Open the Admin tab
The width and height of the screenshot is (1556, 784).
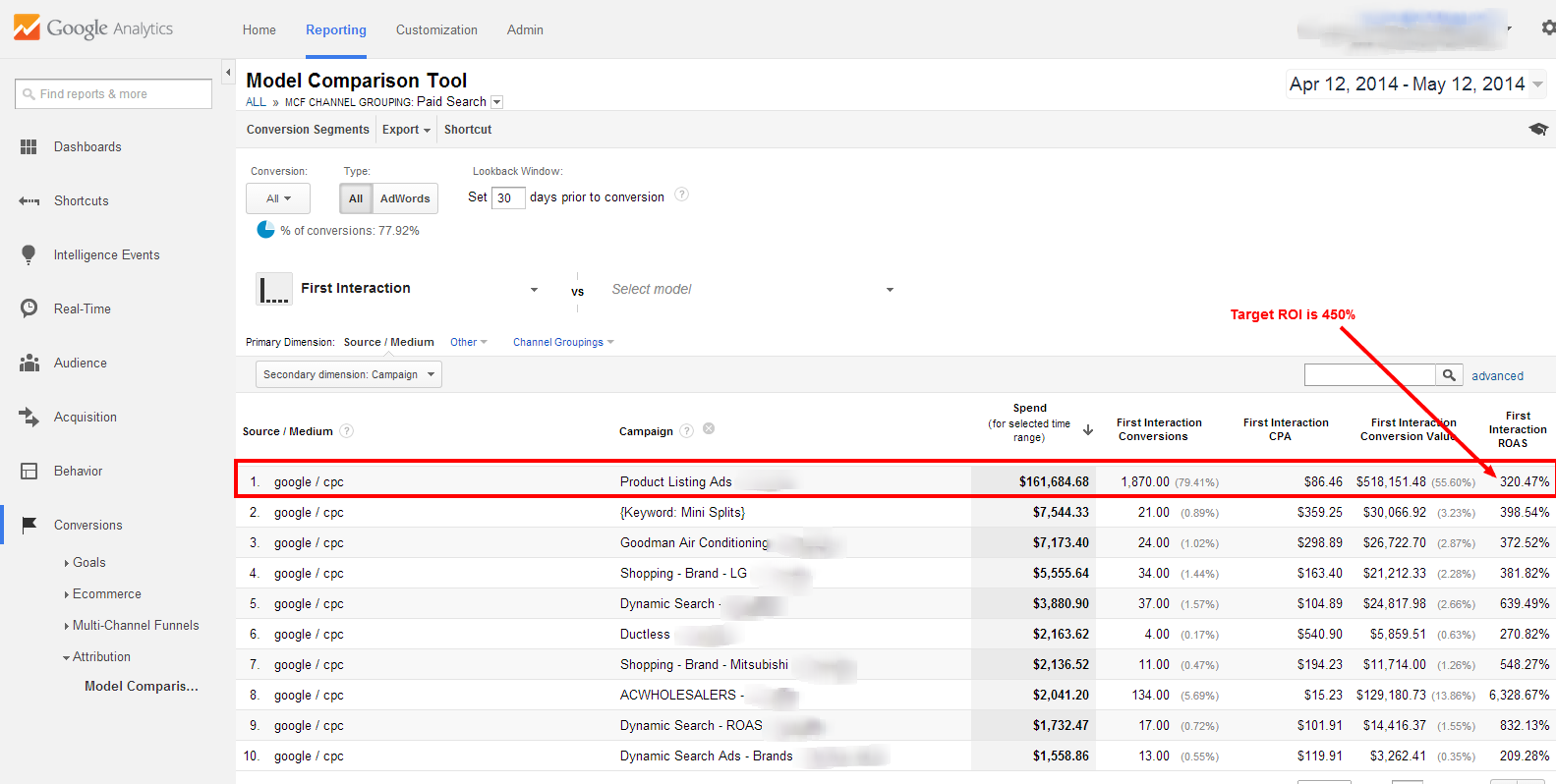coord(525,30)
